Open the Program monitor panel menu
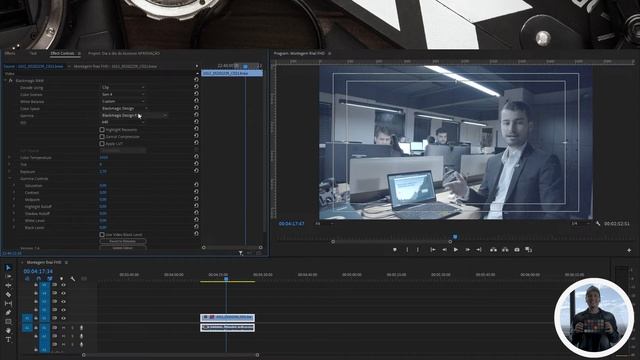The width and height of the screenshot is (640, 360). 329,53
